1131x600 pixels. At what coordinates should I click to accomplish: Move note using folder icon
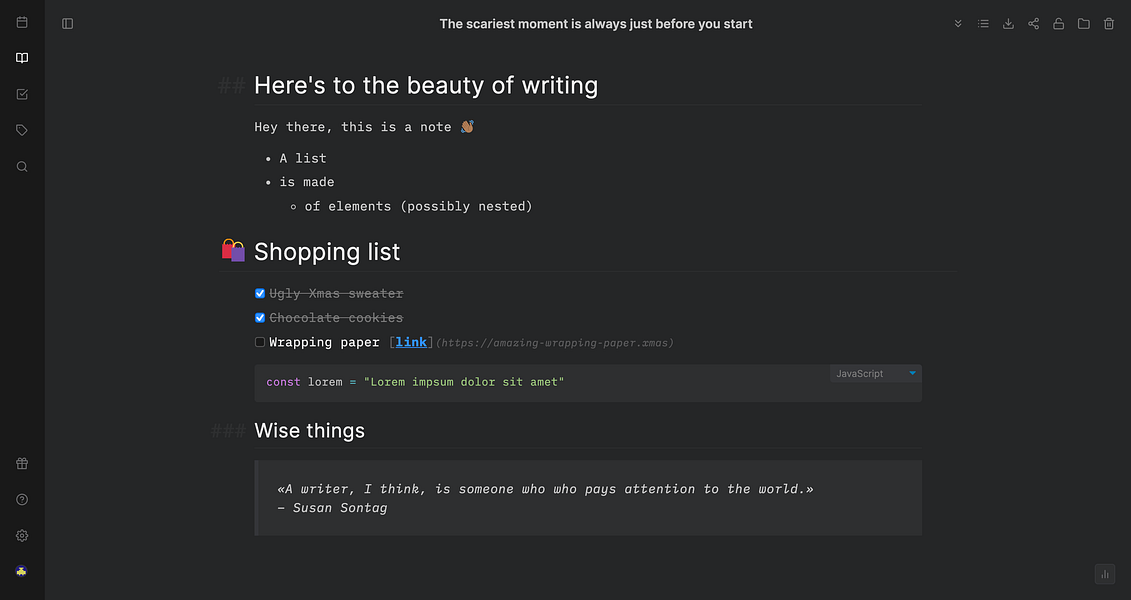(x=1083, y=24)
